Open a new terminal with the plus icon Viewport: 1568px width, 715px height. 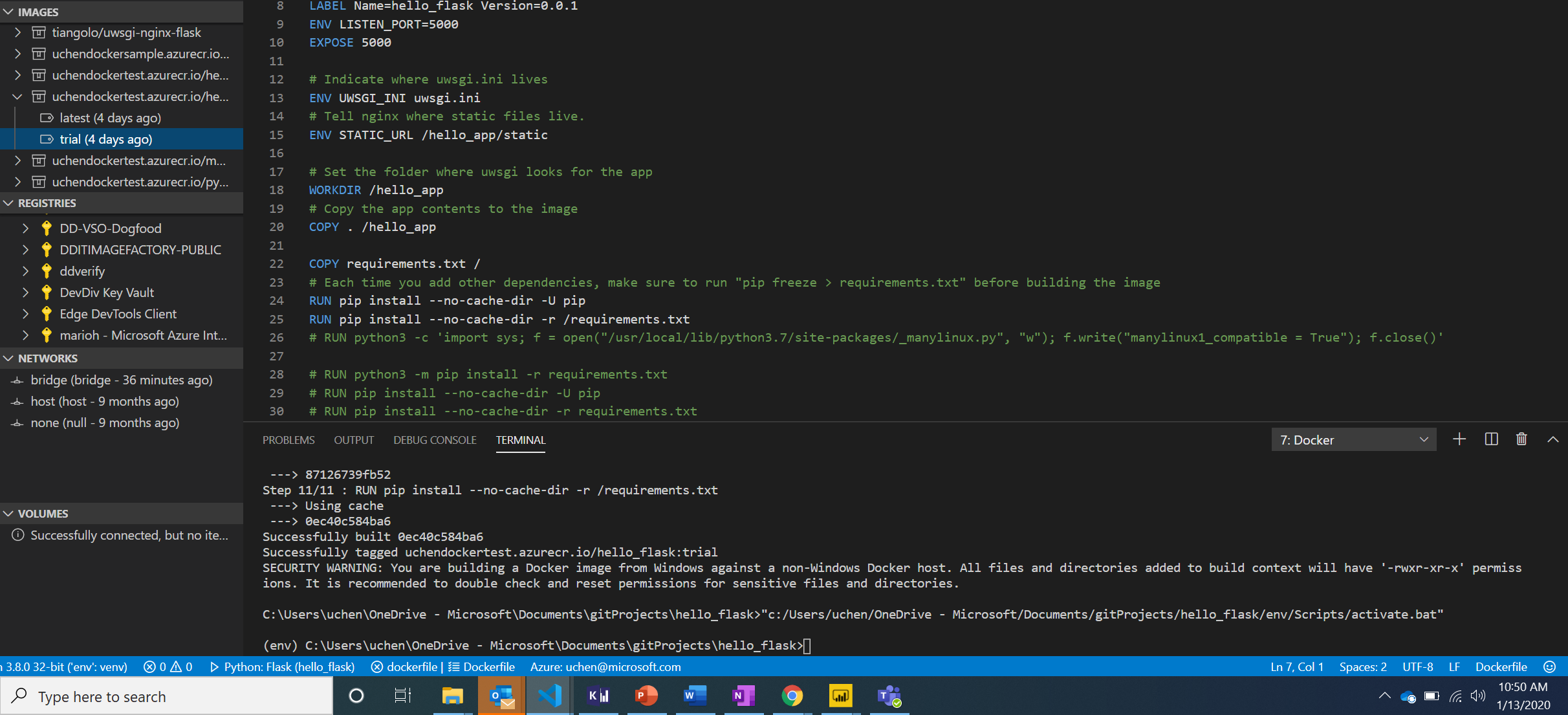[1459, 439]
